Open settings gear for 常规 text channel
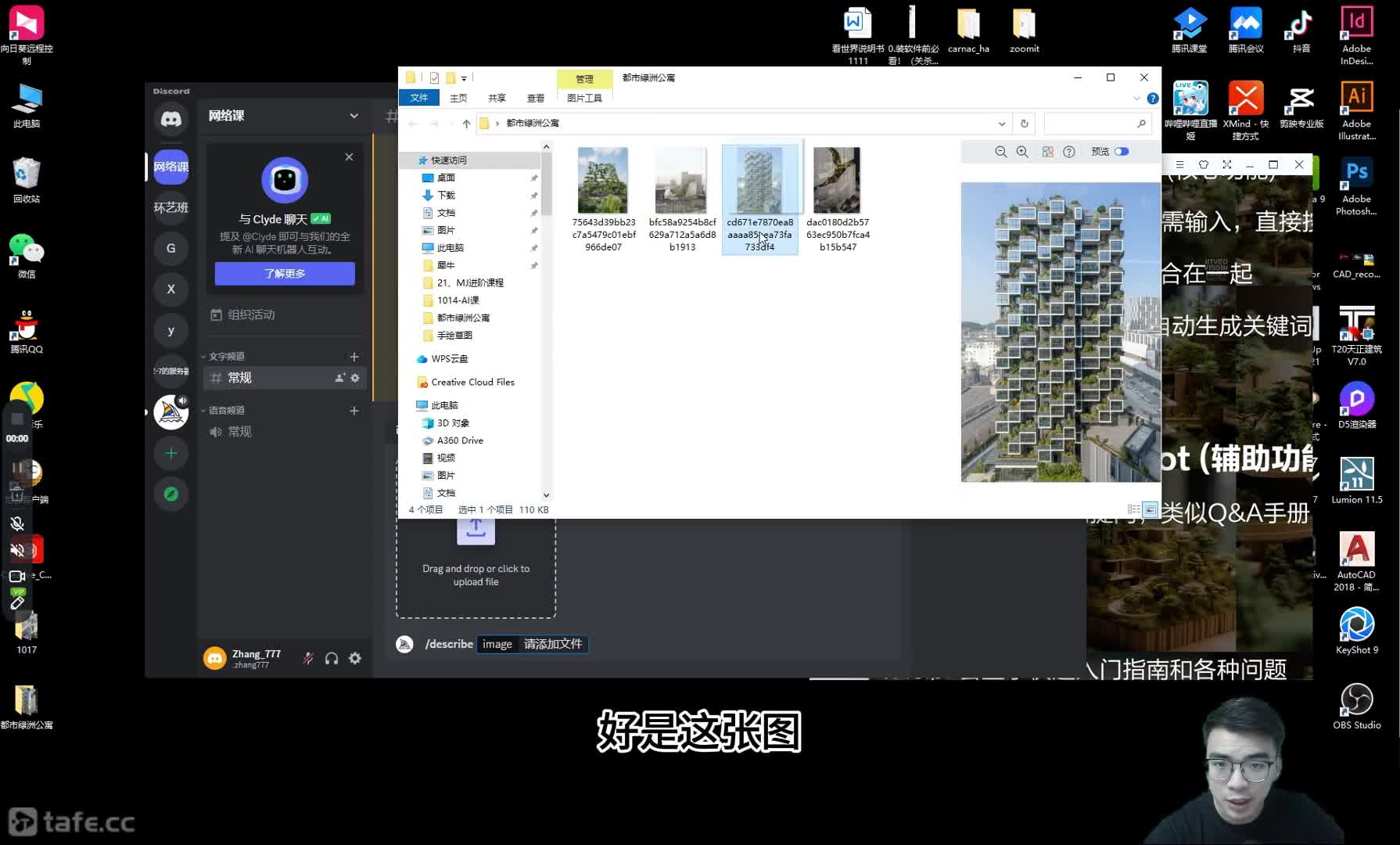Viewport: 1400px width, 845px height. pyautogui.click(x=355, y=378)
